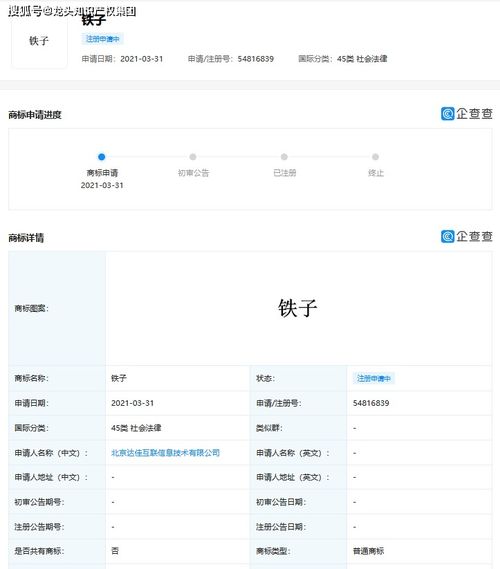This screenshot has height=569, width=500.
Task: Click the 申请人名称（中文） label
Action: click(x=51, y=453)
